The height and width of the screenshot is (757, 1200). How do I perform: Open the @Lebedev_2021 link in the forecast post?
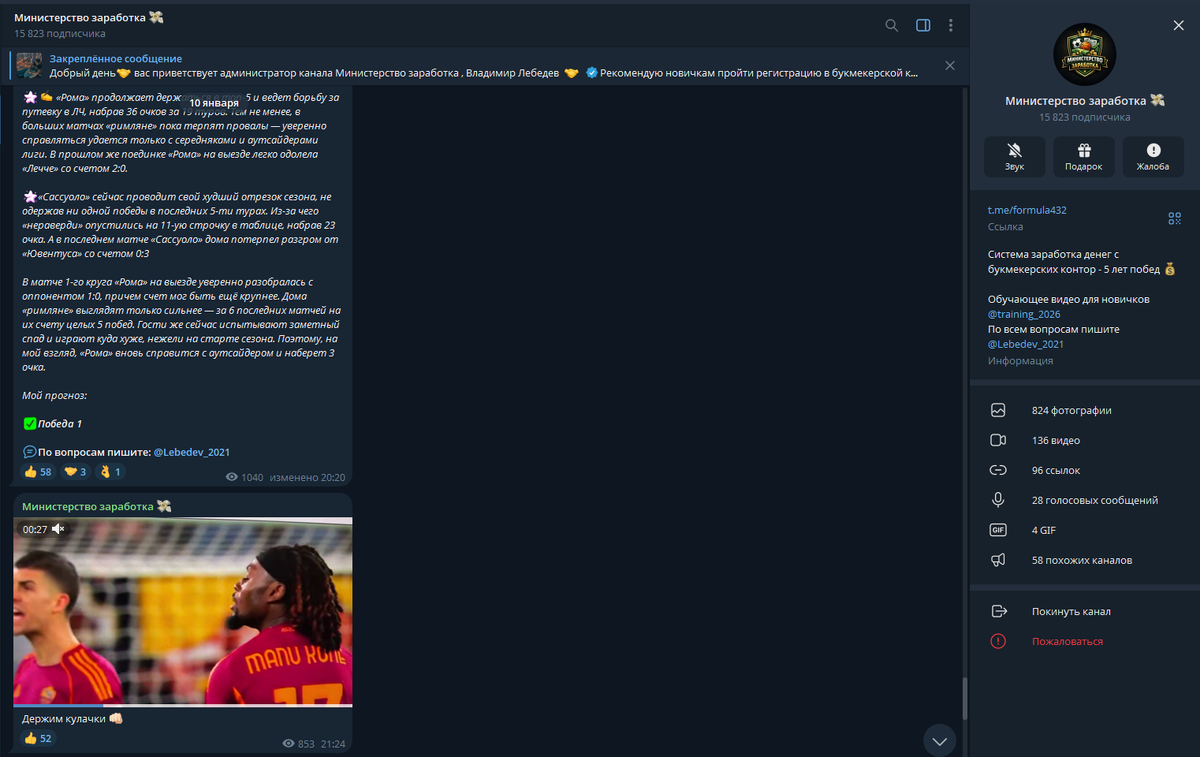point(191,452)
